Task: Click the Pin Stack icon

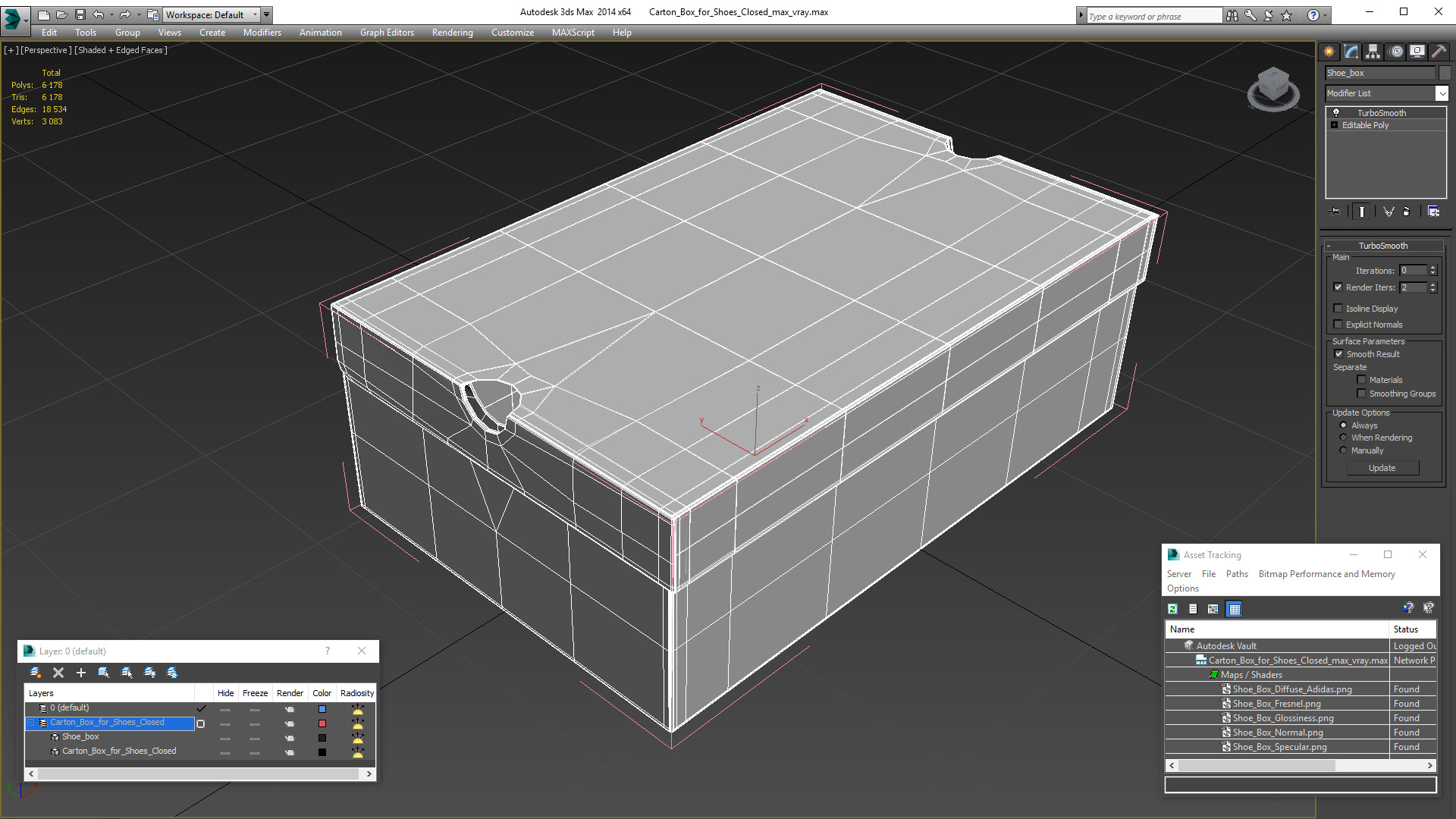Action: pos(1335,212)
